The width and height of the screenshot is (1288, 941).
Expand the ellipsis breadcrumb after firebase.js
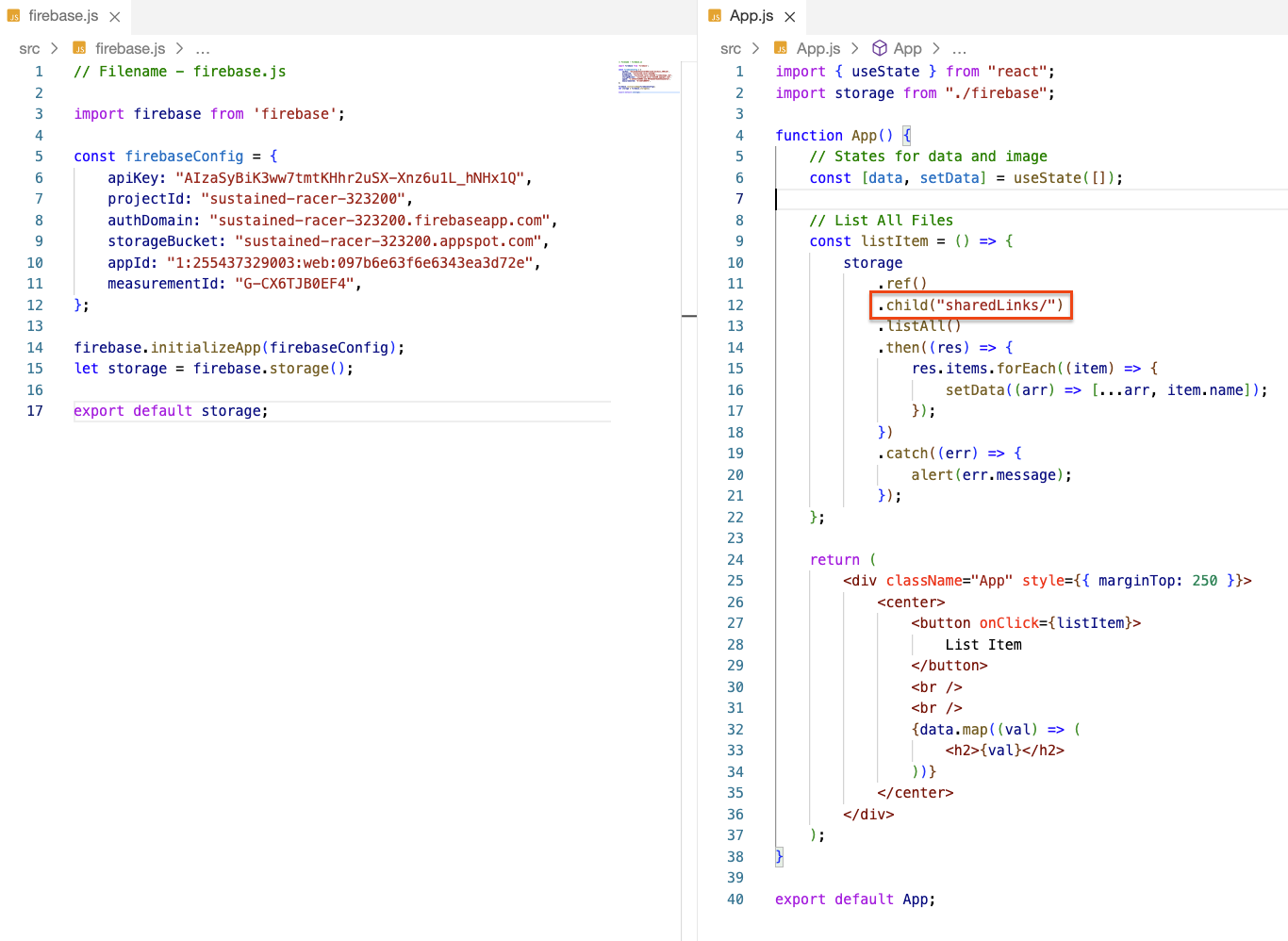[203, 49]
